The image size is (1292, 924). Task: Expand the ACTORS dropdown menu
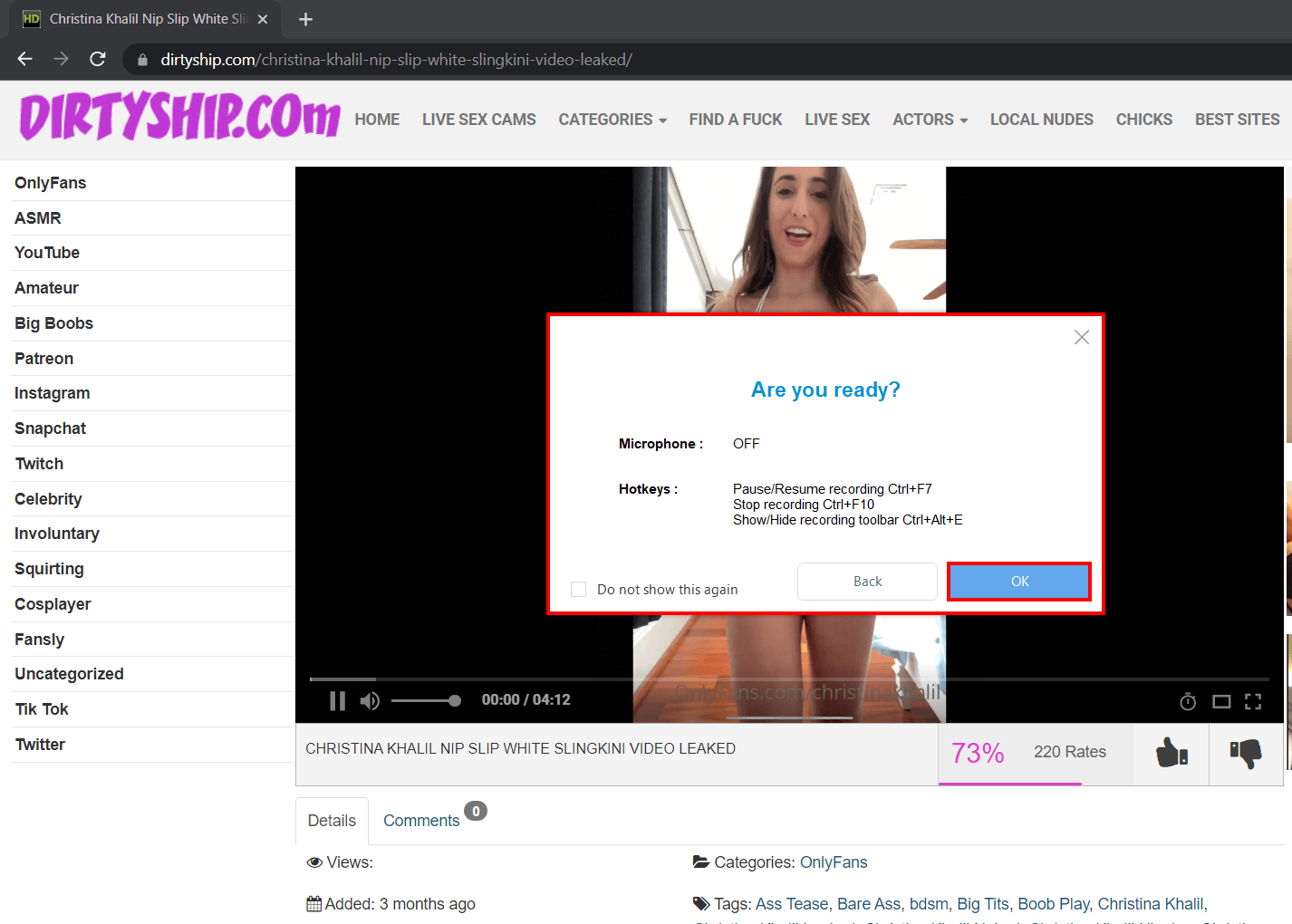click(930, 120)
